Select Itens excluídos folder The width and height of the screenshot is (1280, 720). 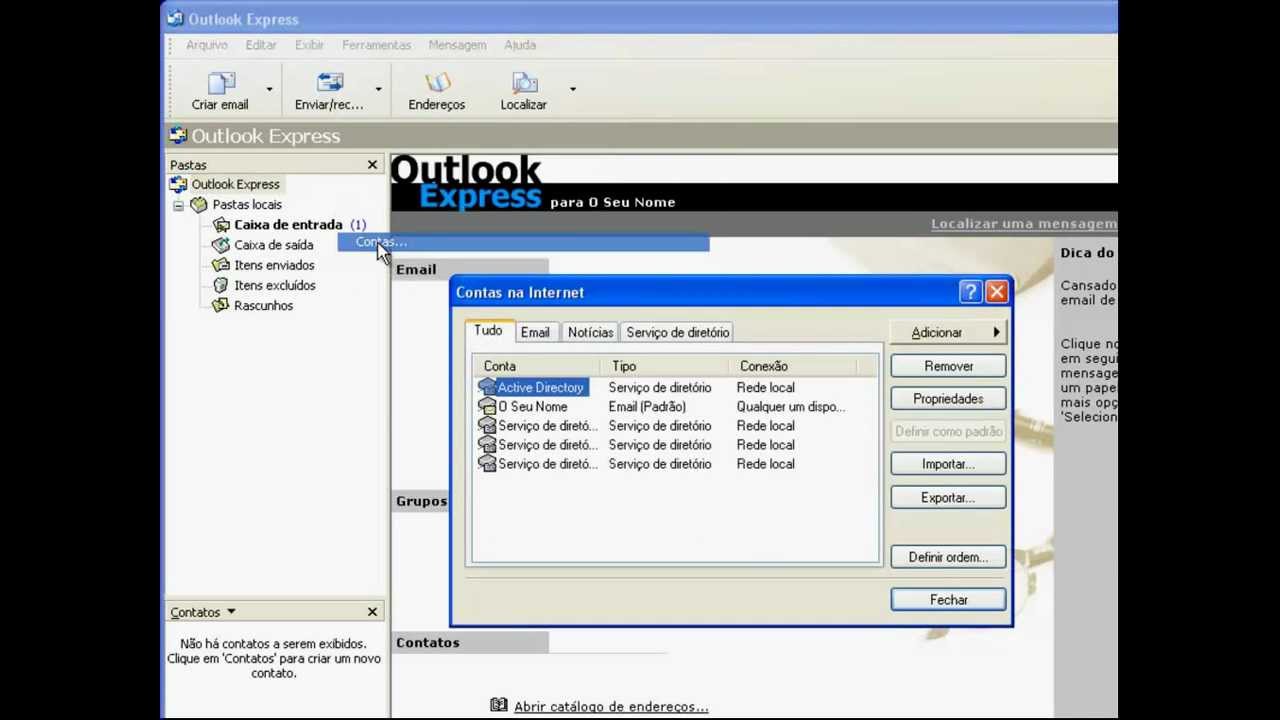point(275,285)
